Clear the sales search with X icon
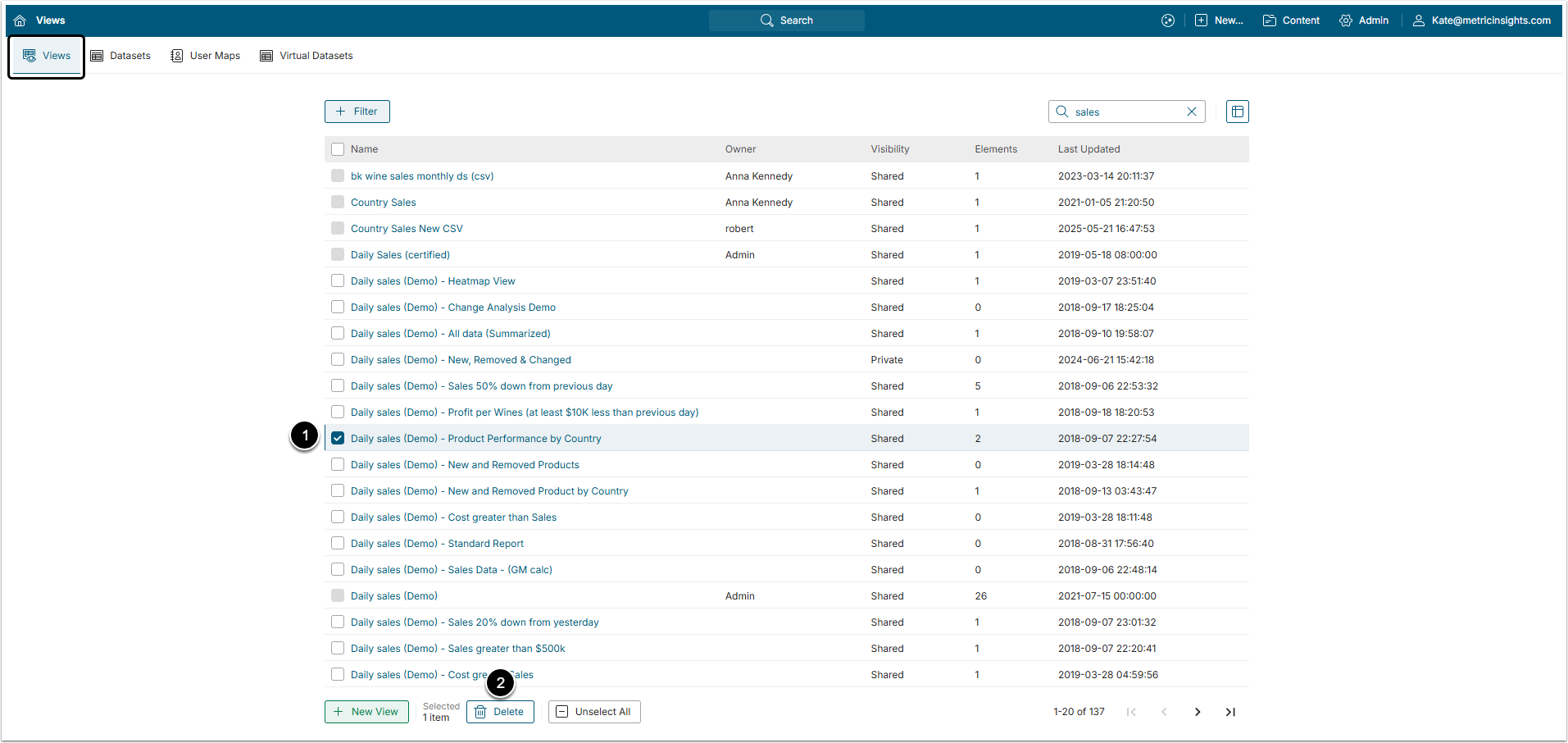1568x743 pixels. coord(1192,112)
